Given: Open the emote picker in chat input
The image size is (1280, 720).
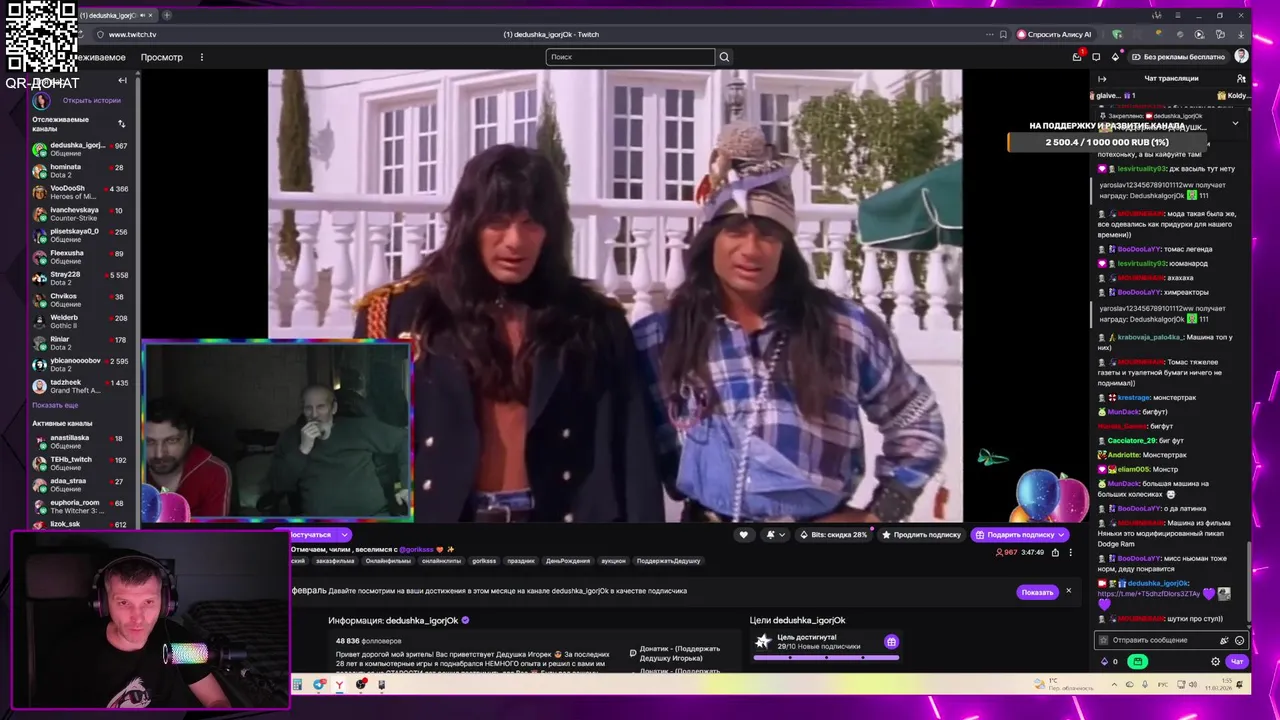Looking at the screenshot, I should (x=1240, y=640).
